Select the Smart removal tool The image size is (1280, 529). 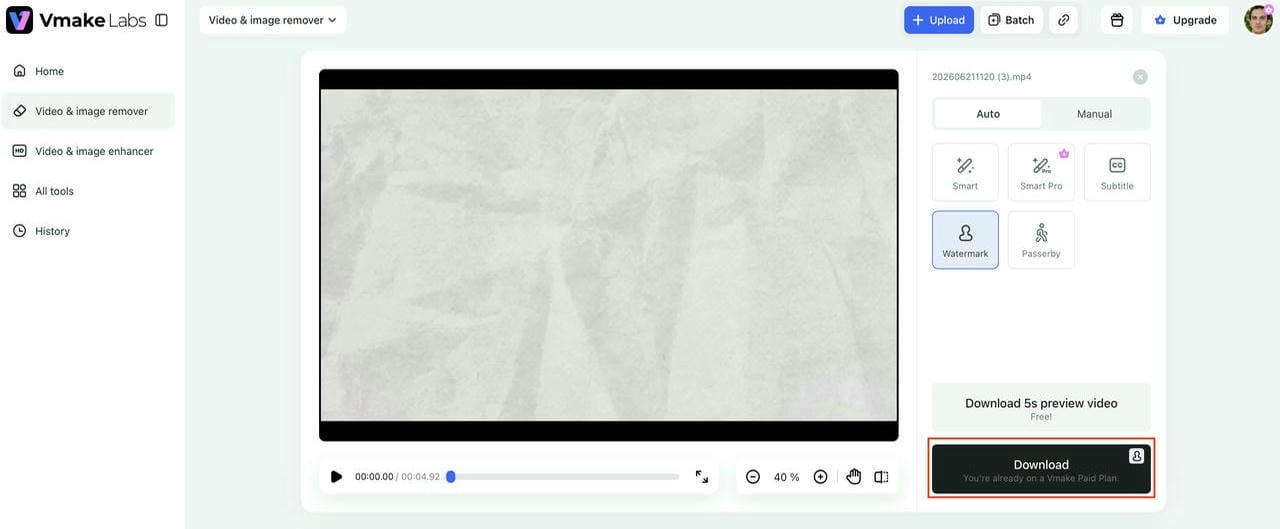click(x=965, y=172)
